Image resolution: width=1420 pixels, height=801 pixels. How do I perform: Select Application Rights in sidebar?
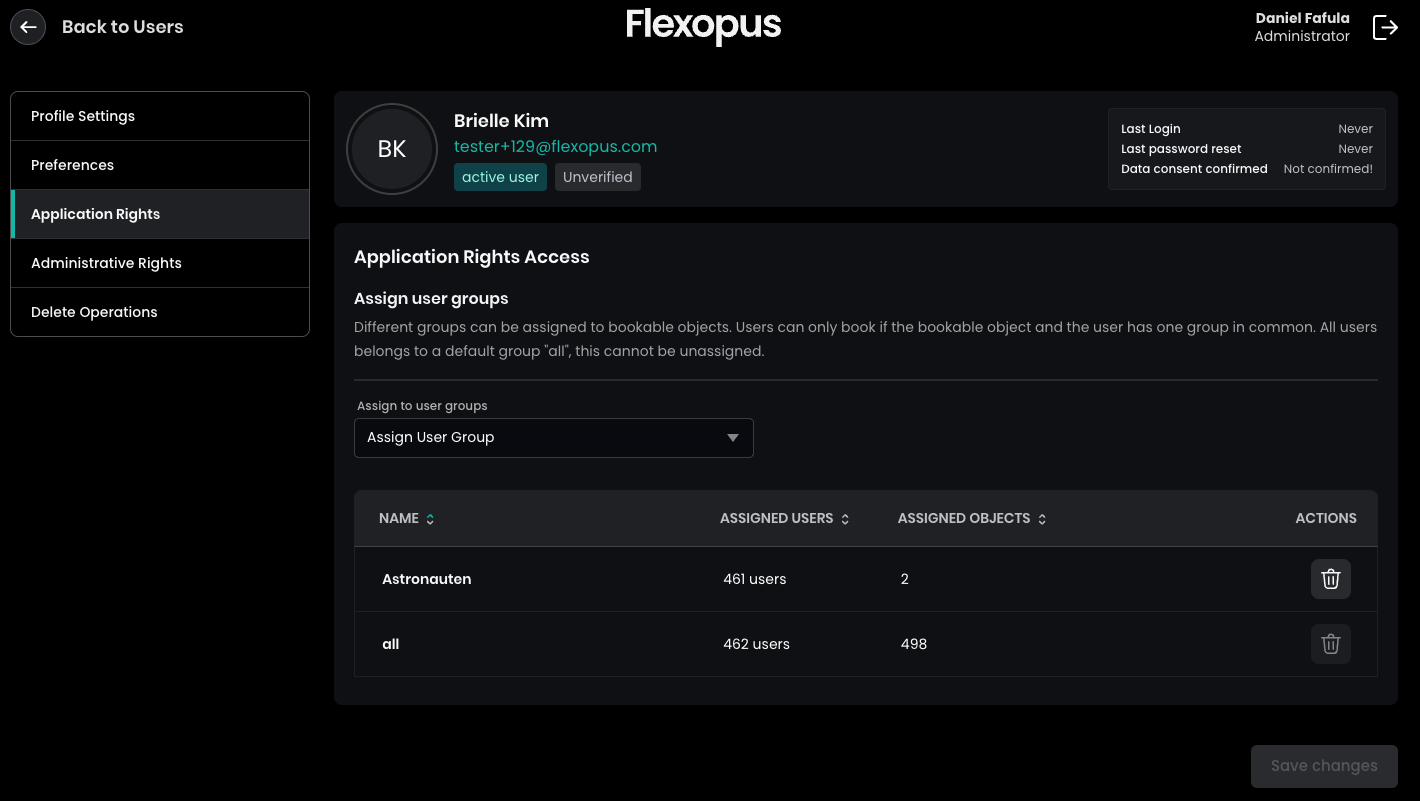[x=160, y=214]
